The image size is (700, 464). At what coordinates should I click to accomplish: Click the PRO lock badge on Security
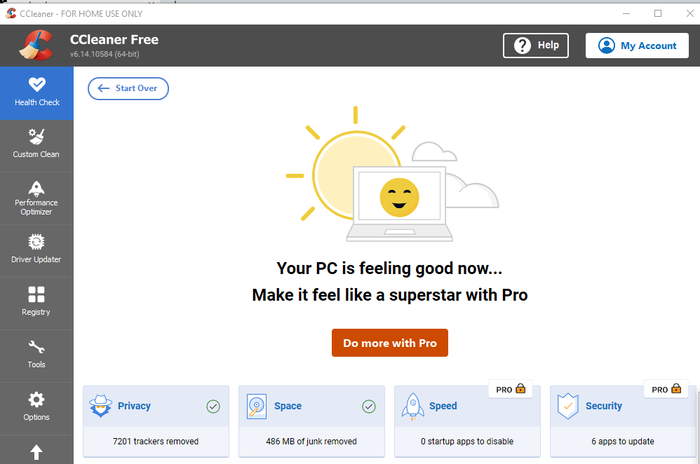666,389
